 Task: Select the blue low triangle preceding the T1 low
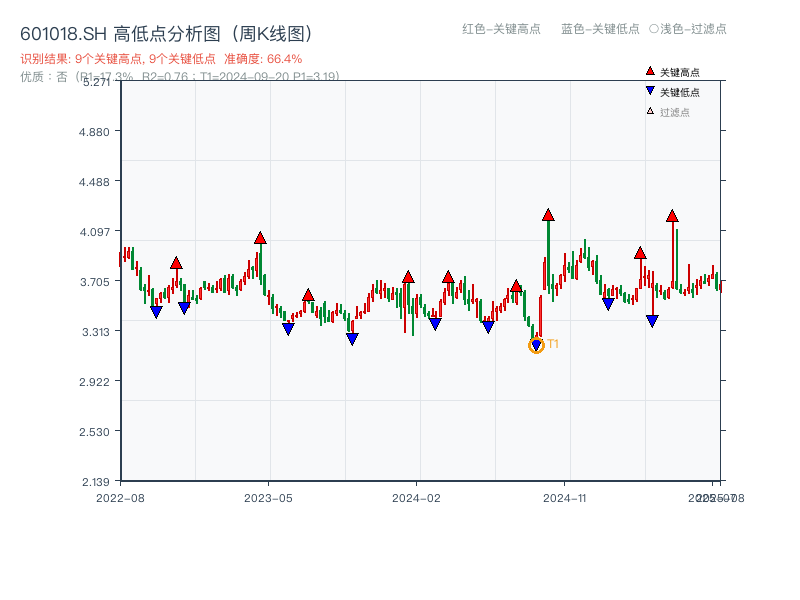(x=488, y=327)
